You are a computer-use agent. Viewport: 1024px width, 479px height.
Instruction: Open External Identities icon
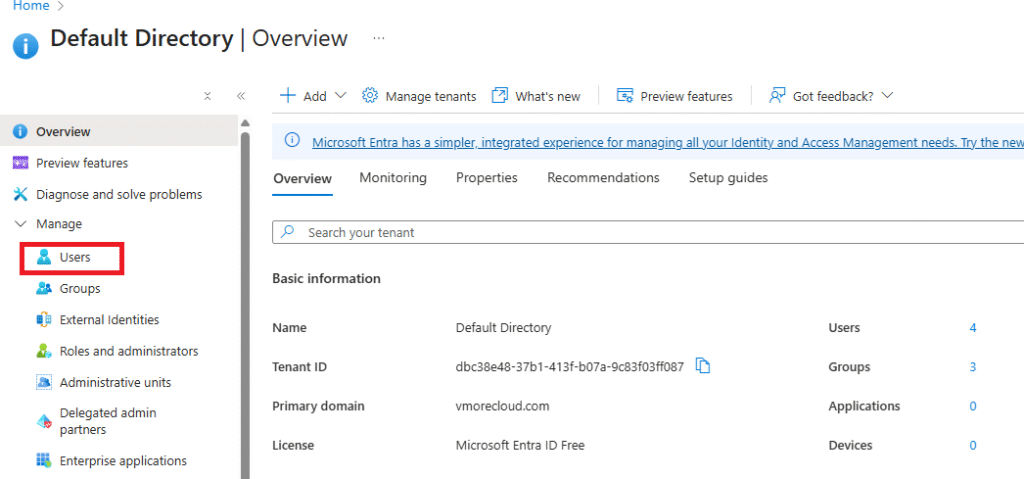44,320
